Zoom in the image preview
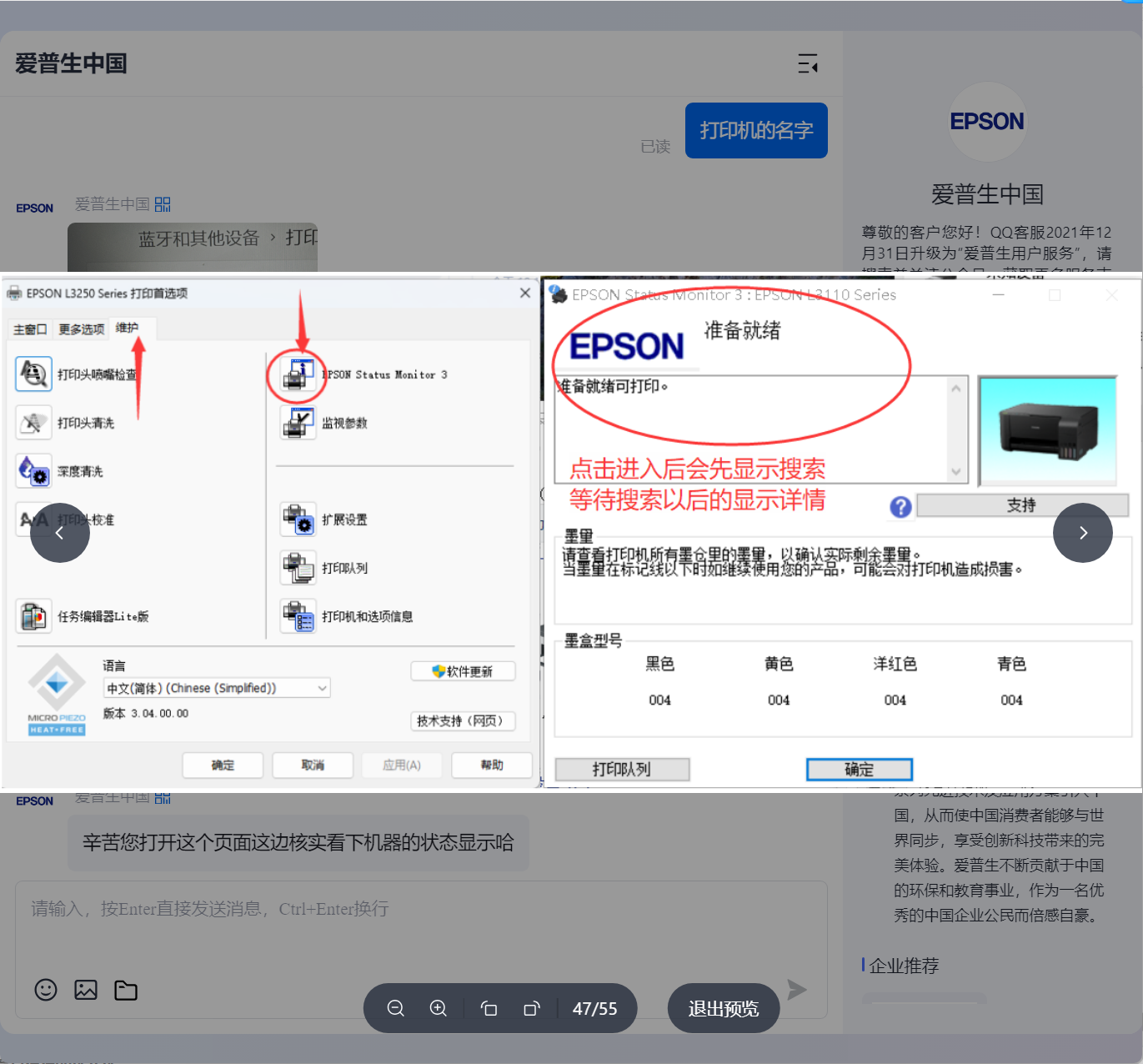1143x1064 pixels. (439, 1009)
